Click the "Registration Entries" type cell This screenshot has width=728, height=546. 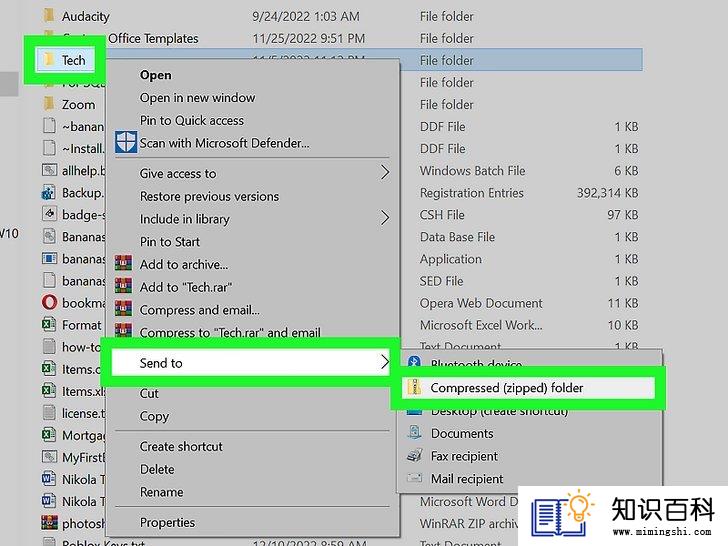coord(471,193)
